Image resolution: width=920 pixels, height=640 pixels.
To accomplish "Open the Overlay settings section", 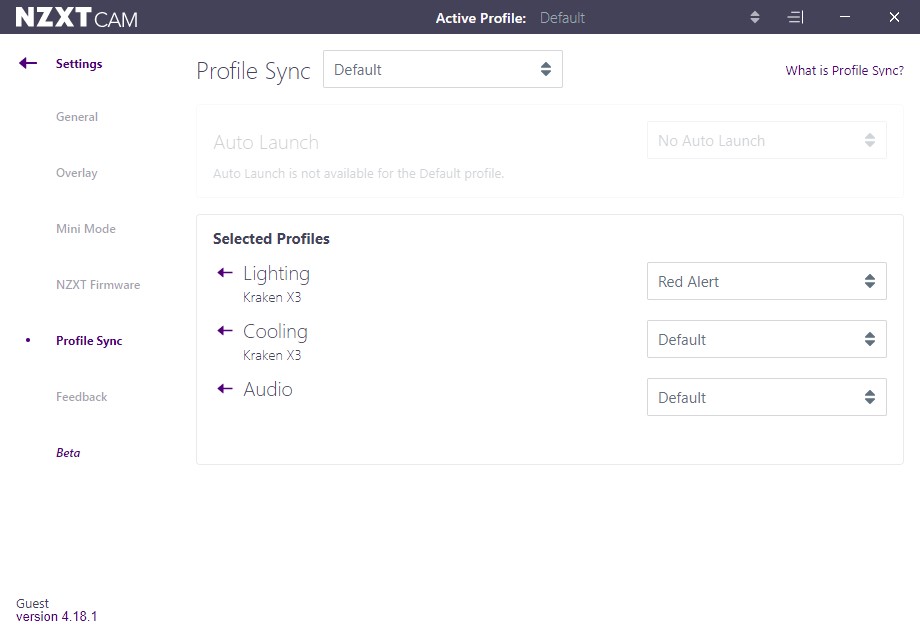I will (x=77, y=173).
